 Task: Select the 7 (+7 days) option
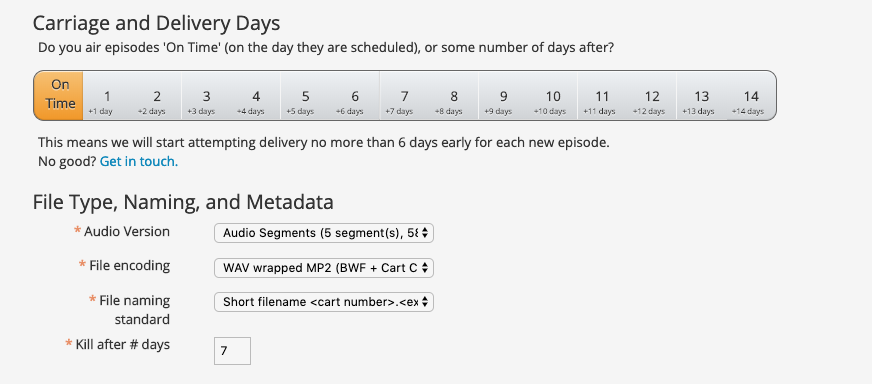pos(404,95)
